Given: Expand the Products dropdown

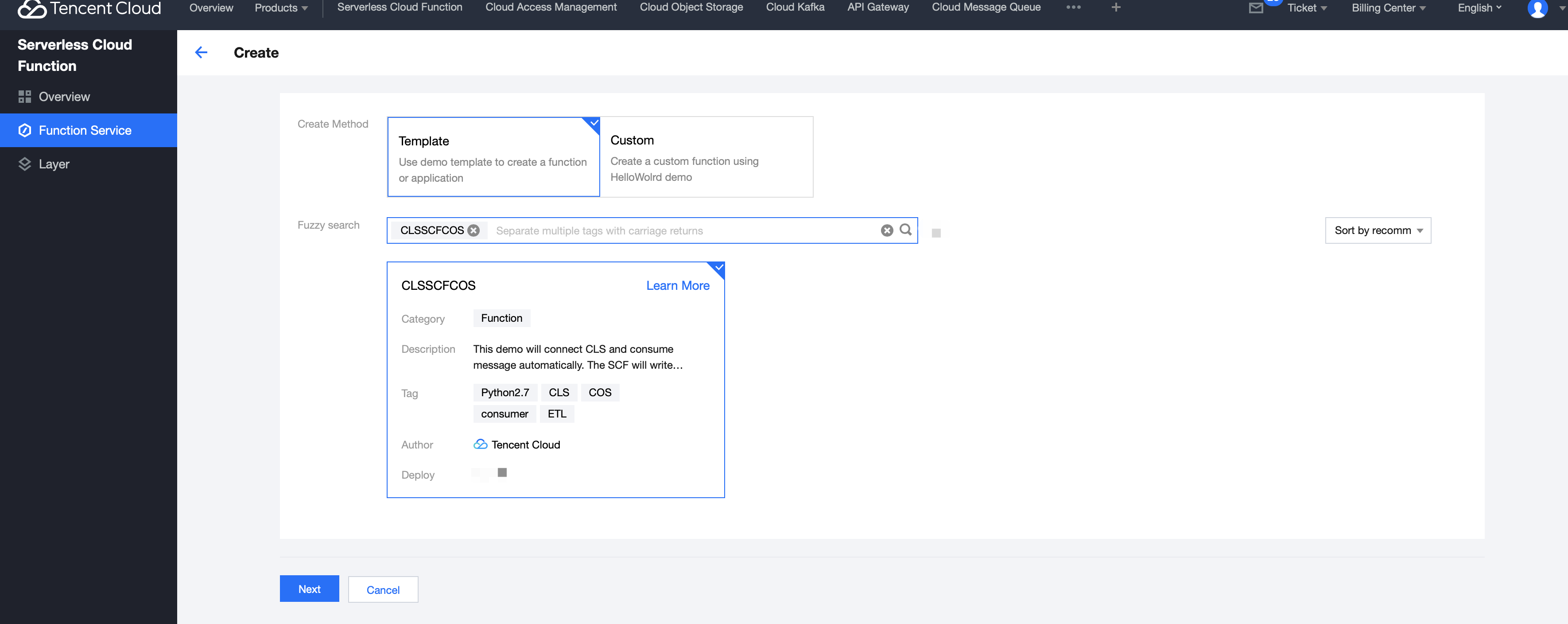Looking at the screenshot, I should [281, 8].
